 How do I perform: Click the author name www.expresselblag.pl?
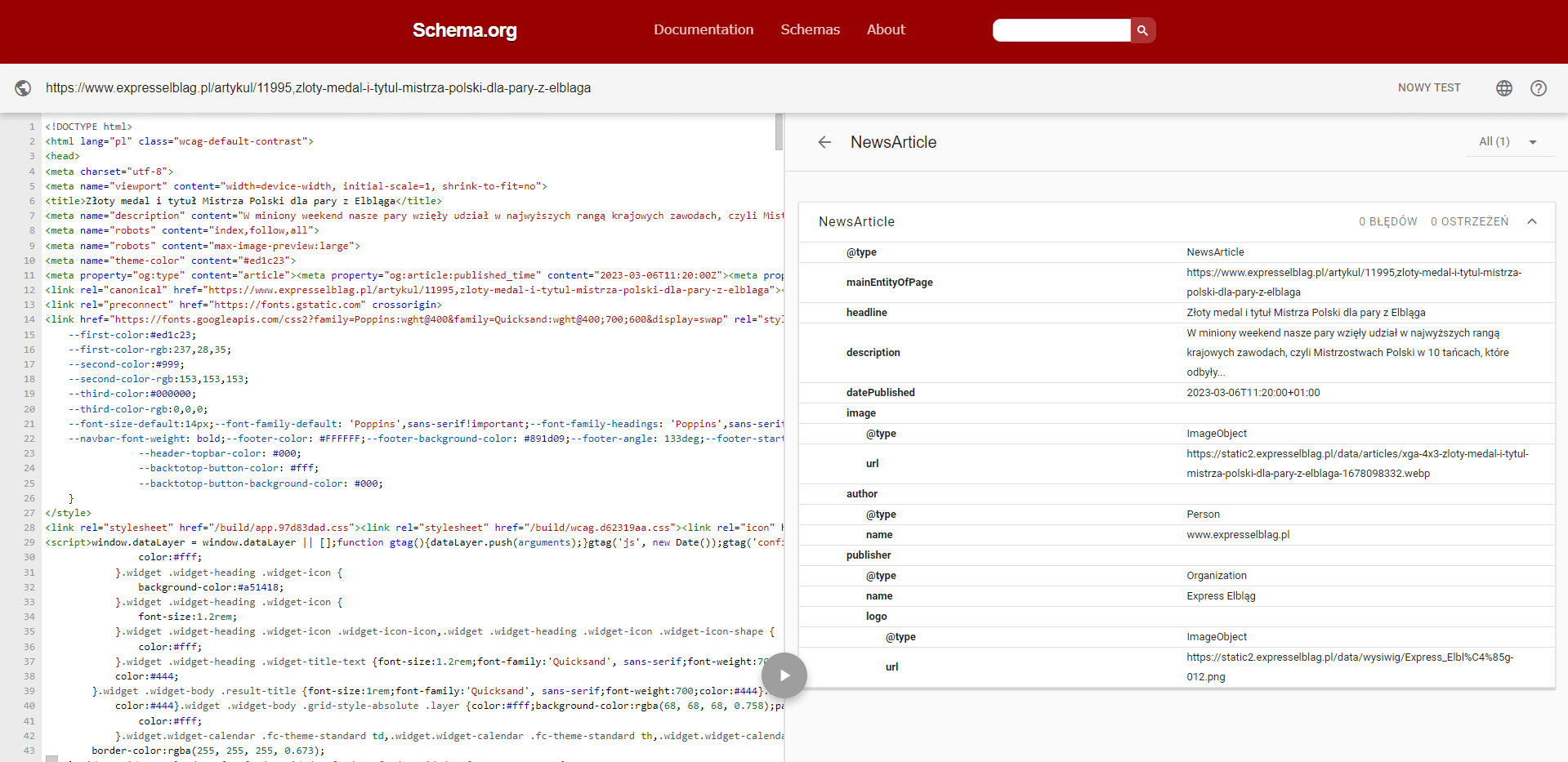(1238, 535)
